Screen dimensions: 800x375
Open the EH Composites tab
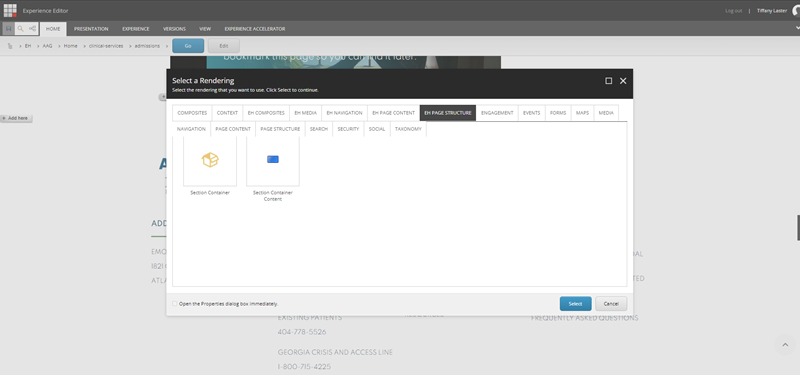pyautogui.click(x=266, y=113)
